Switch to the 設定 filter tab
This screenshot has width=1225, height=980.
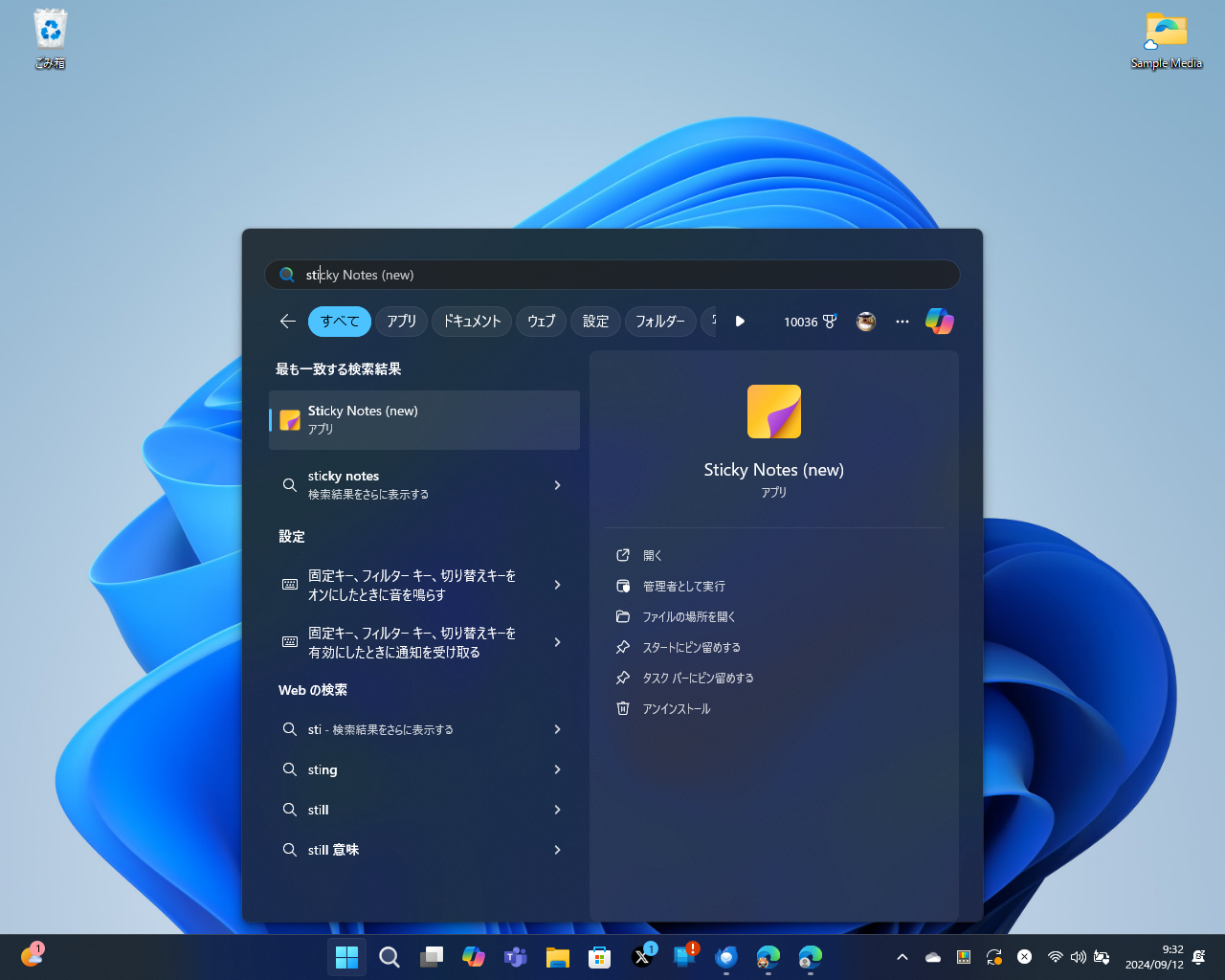coord(596,322)
